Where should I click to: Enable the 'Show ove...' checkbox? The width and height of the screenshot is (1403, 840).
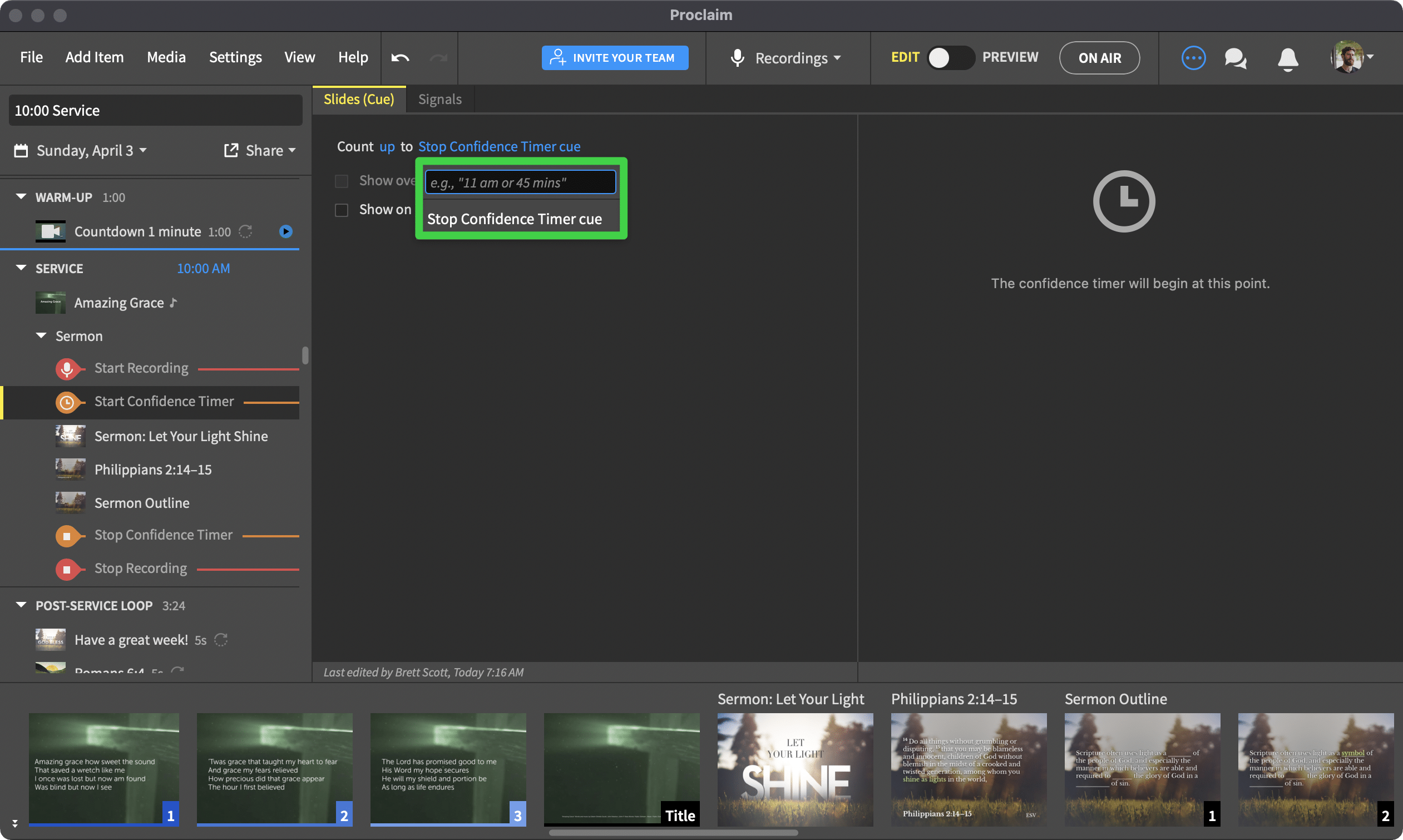point(341,181)
